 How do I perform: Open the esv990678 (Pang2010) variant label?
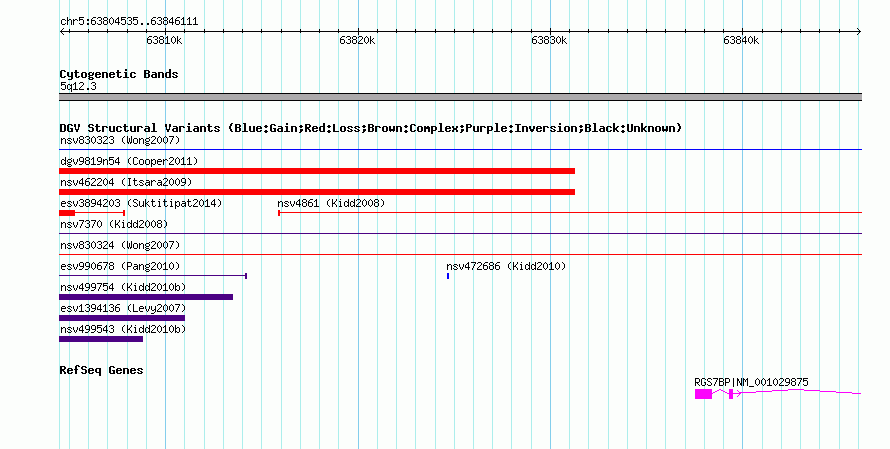pyautogui.click(x=120, y=266)
